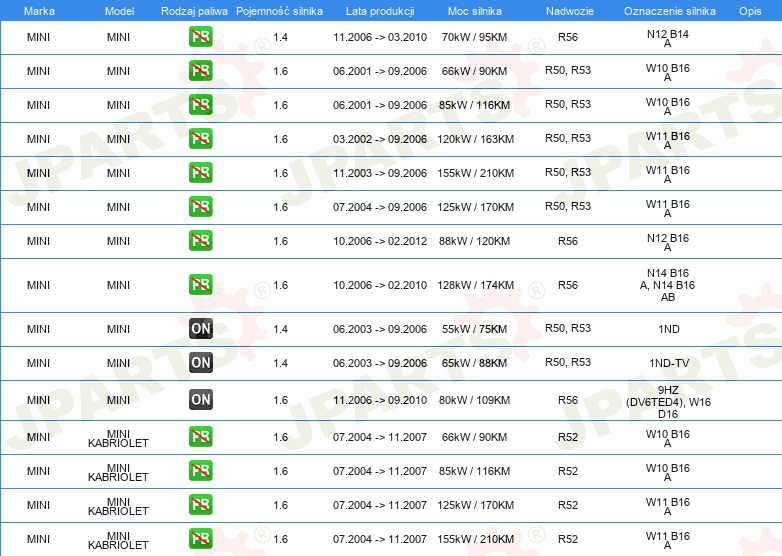The width and height of the screenshot is (782, 556).
Task: Select the date range 10.2006 -> 02.2010
Action: click(x=380, y=285)
